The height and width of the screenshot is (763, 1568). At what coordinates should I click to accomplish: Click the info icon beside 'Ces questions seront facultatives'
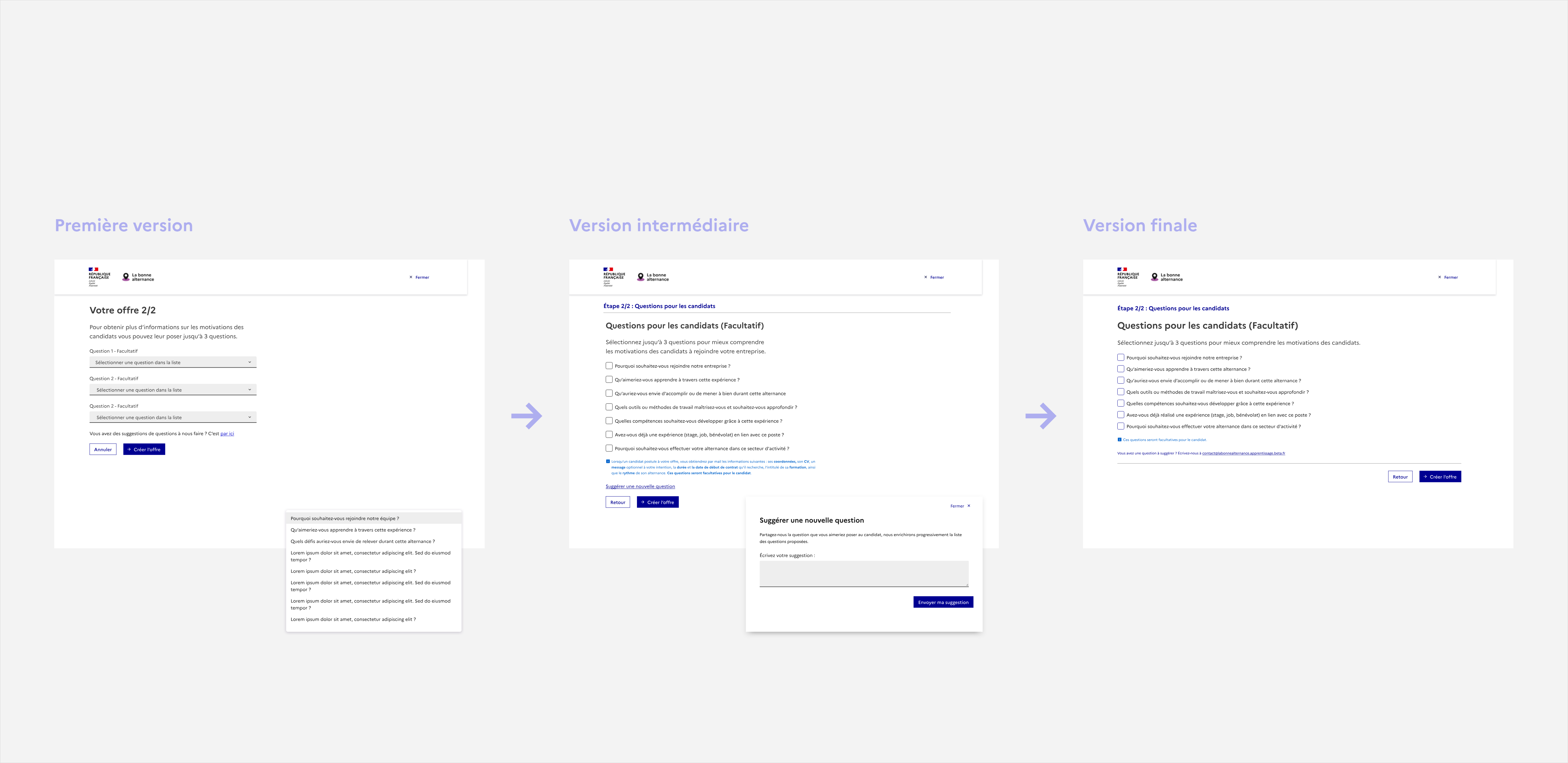click(1119, 439)
